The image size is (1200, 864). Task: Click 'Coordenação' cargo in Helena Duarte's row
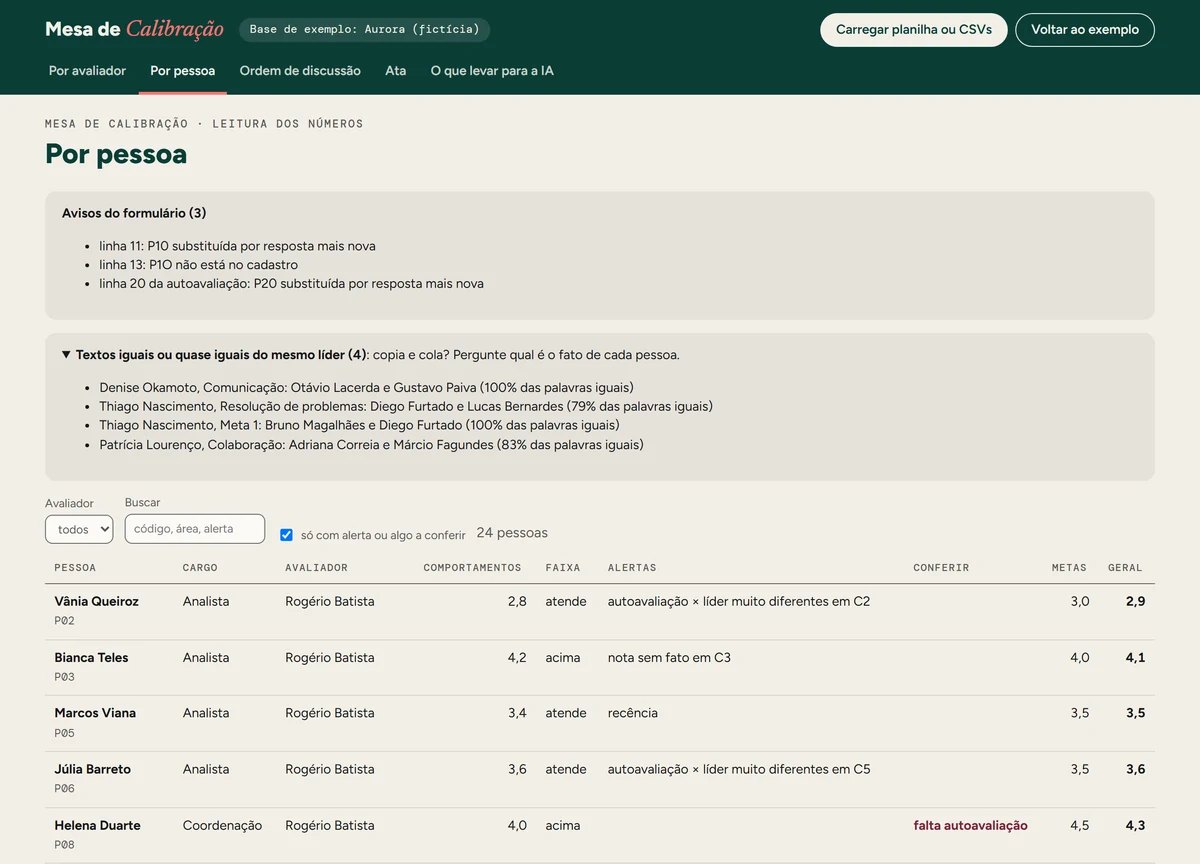222,826
